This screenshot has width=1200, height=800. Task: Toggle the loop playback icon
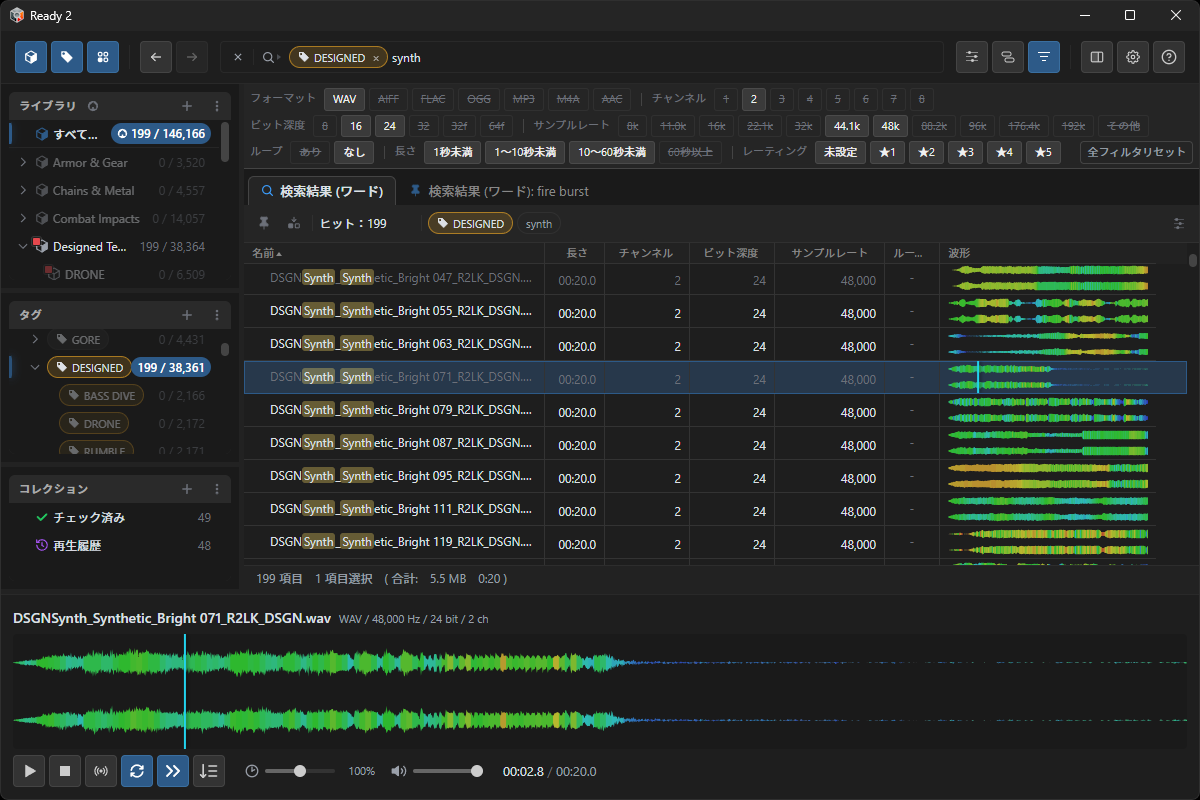tap(137, 771)
